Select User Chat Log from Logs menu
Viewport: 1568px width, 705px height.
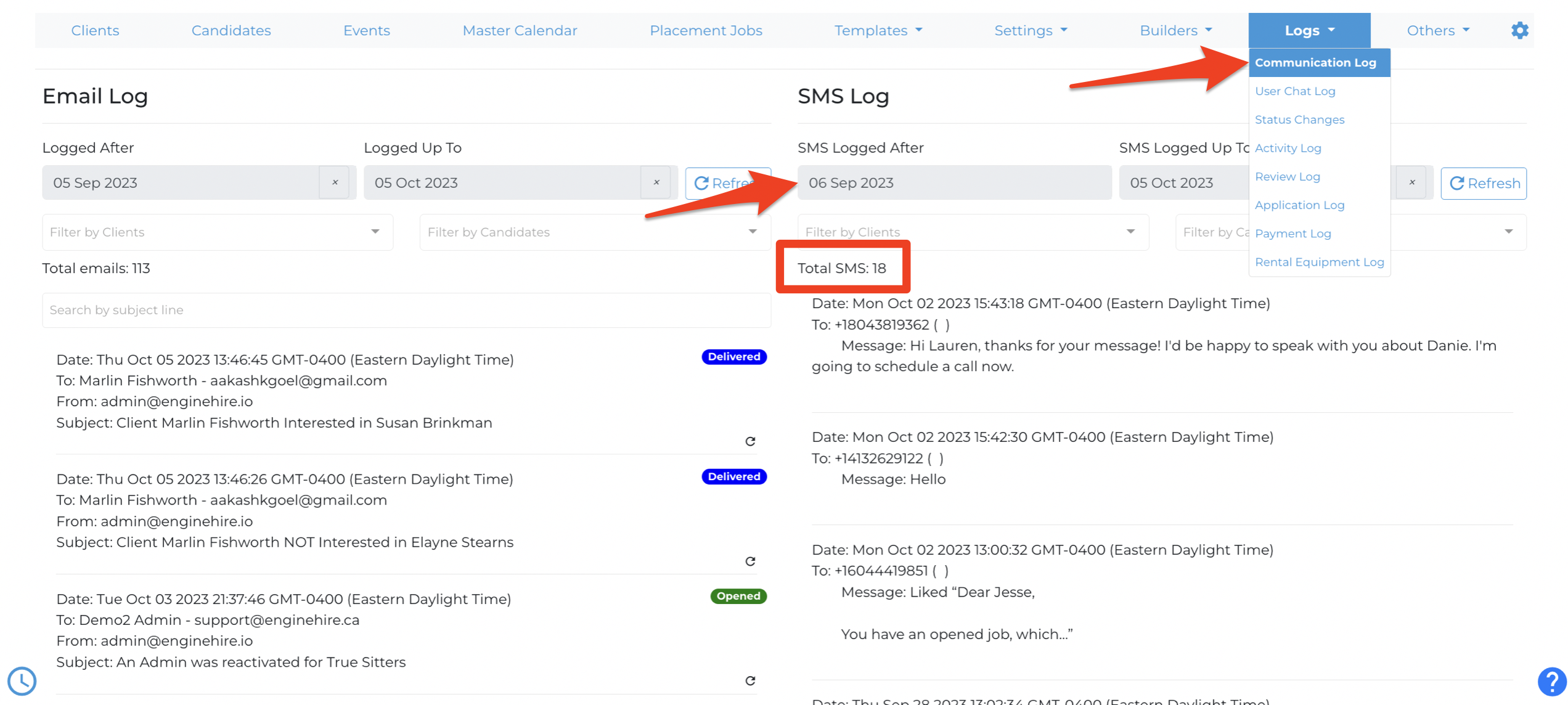point(1295,91)
